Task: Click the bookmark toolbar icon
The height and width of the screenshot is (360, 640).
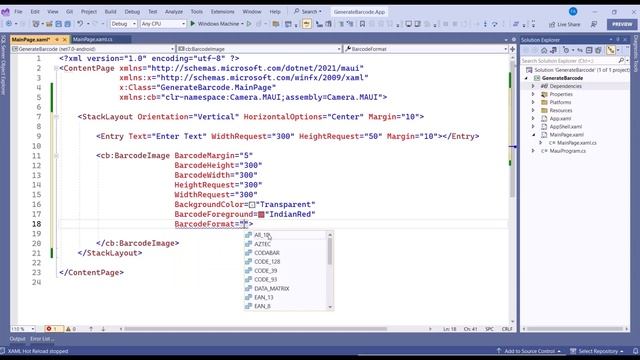Action: [362, 24]
